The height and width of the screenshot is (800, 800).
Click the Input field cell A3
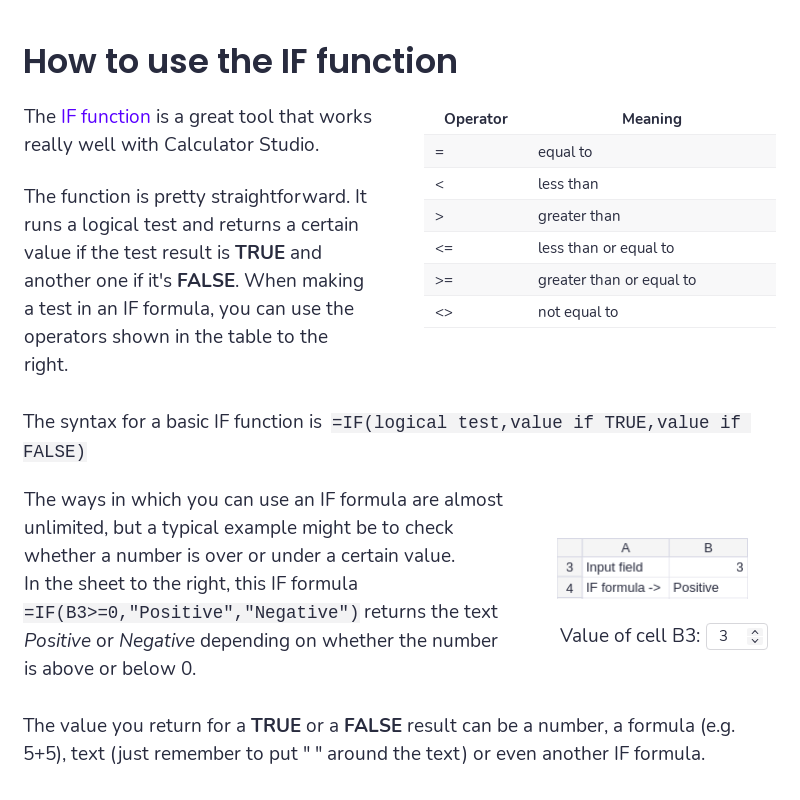(x=626, y=567)
